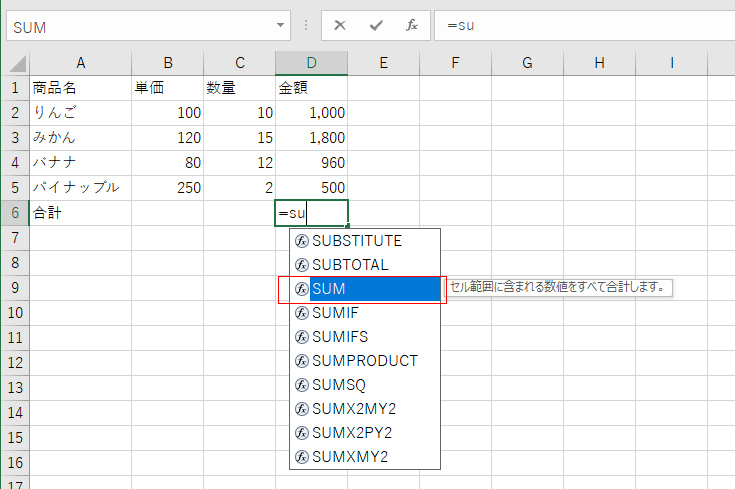Viewport: 735px width, 489px height.
Task: Click cell B1 containing 単価
Action: [168, 88]
